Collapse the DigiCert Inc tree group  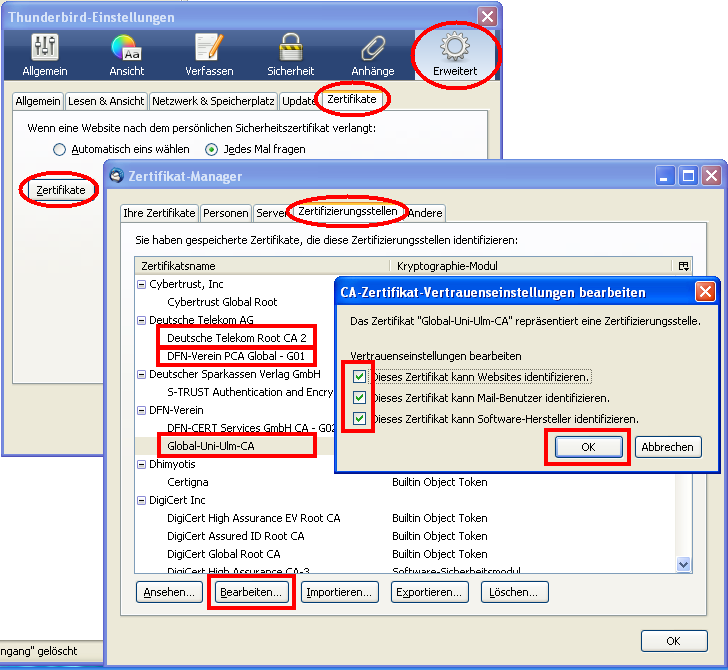click(x=142, y=500)
